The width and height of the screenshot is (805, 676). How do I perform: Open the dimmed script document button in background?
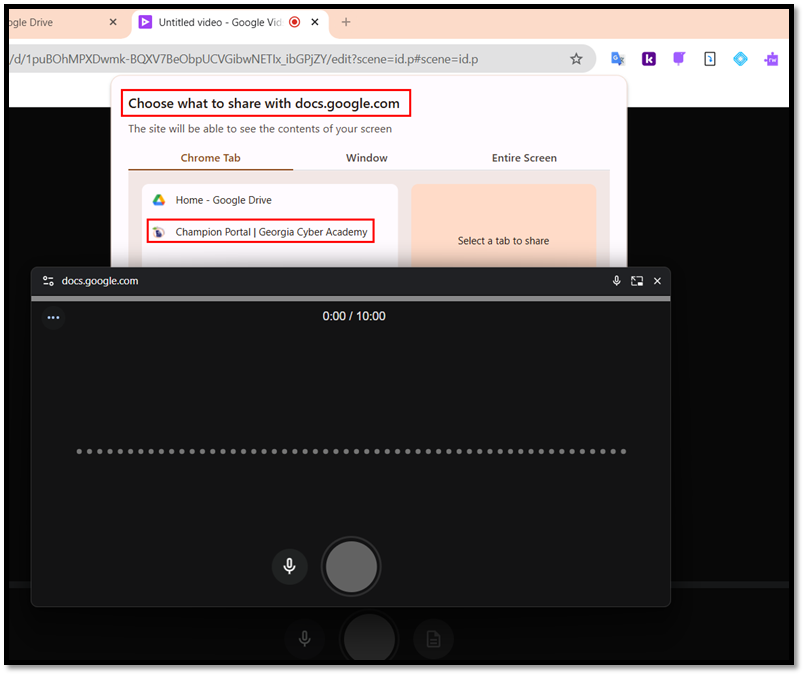[x=433, y=639]
